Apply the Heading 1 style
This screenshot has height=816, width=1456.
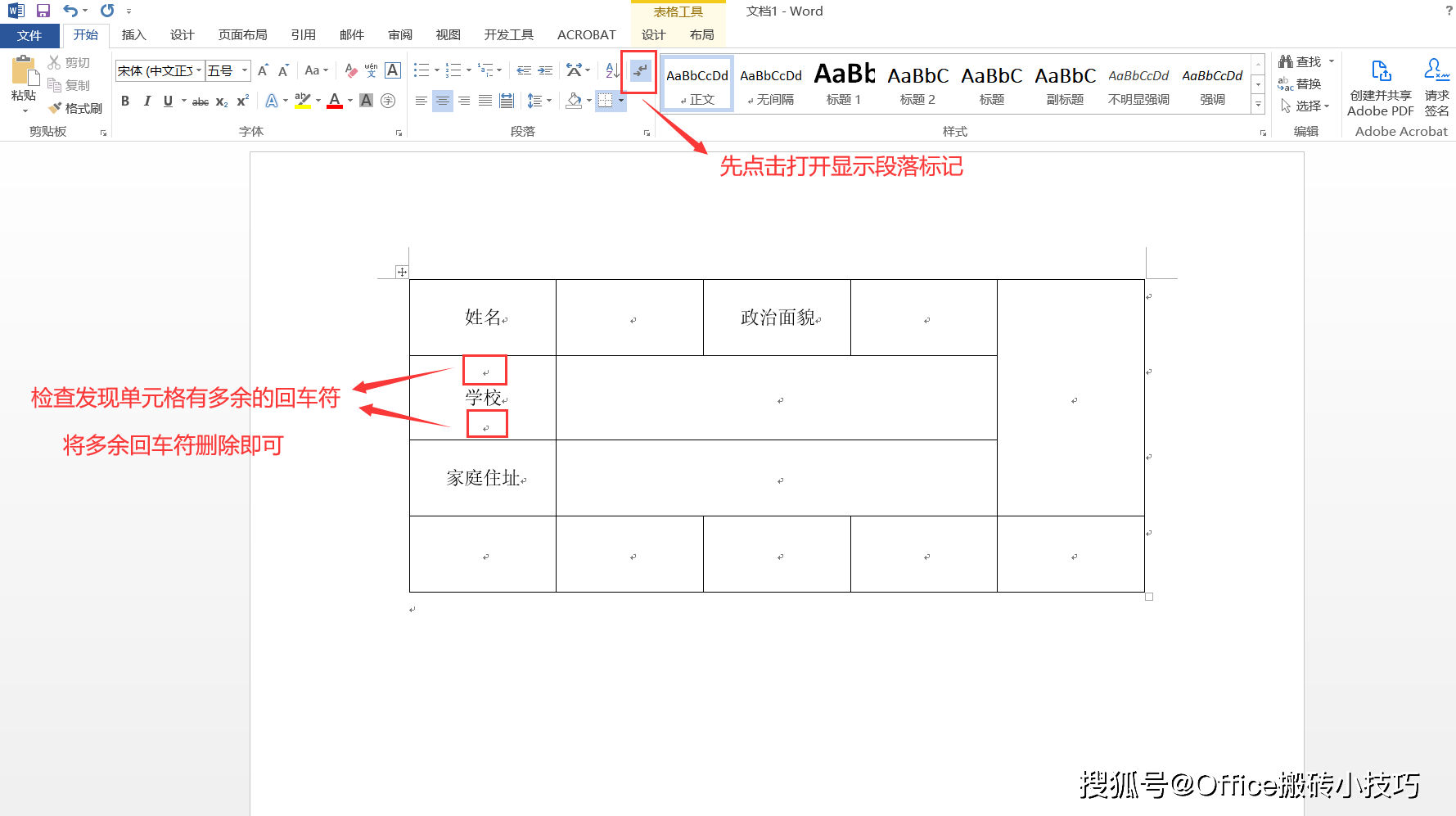coord(844,84)
